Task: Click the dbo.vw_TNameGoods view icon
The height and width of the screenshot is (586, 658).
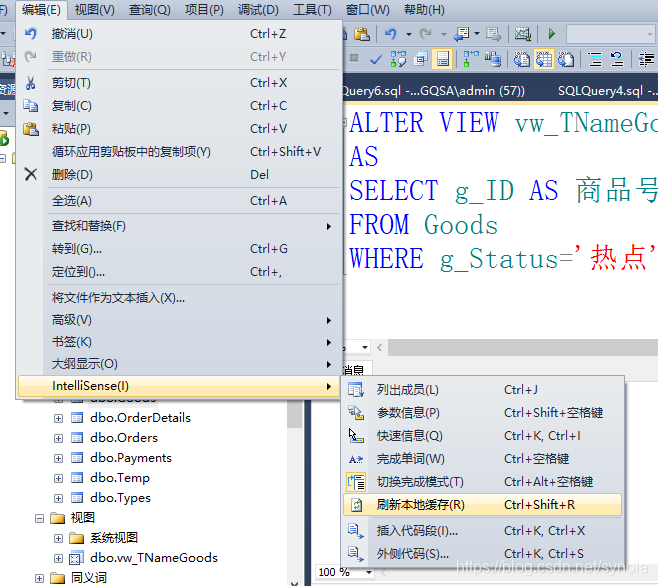Action: pyautogui.click(x=76, y=558)
